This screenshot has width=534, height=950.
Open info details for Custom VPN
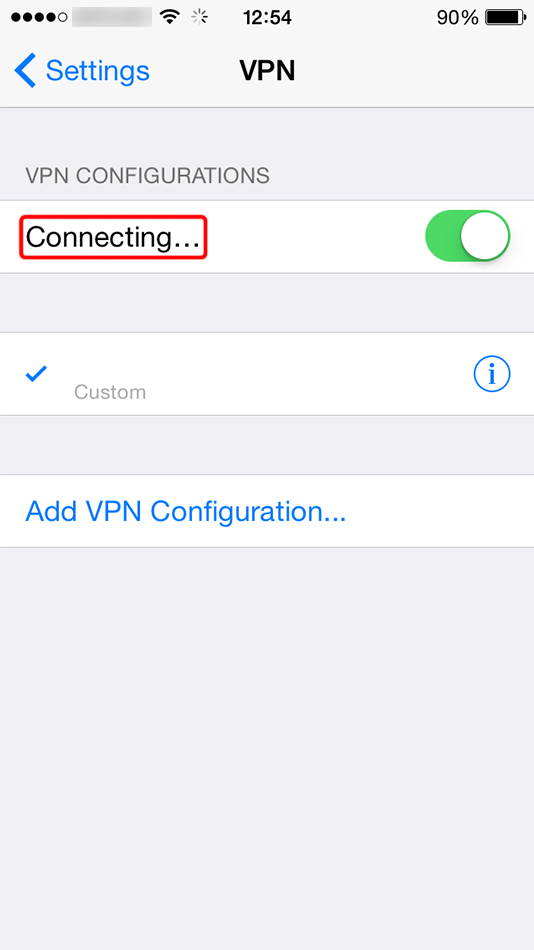click(x=492, y=374)
